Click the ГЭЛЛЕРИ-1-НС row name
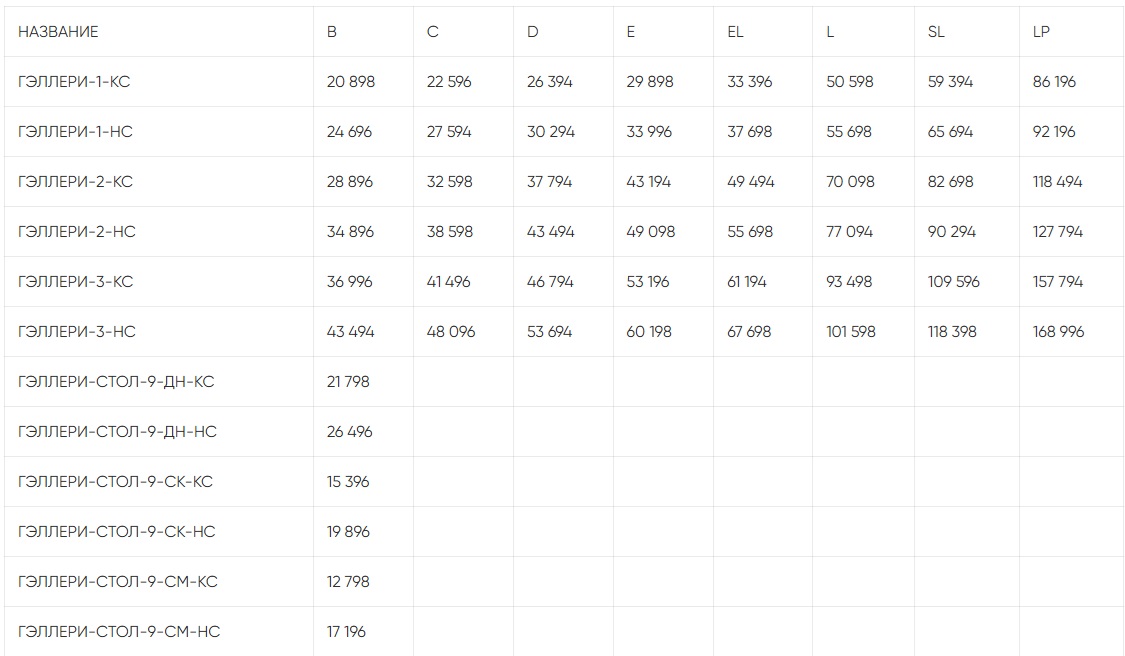1125x656 pixels. pyautogui.click(x=76, y=132)
